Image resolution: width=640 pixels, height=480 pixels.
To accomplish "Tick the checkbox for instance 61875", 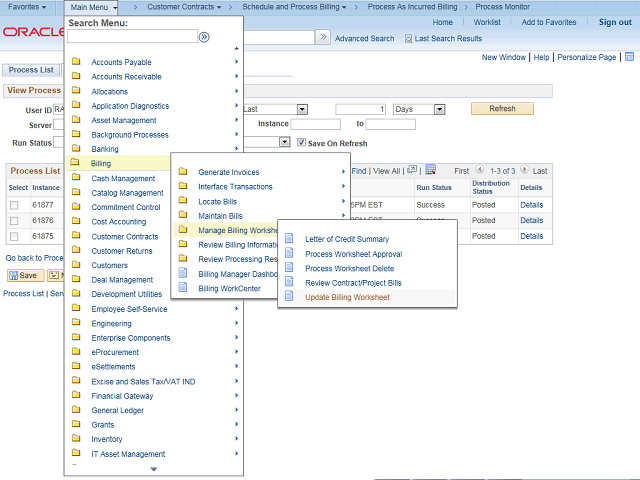I will (14, 236).
